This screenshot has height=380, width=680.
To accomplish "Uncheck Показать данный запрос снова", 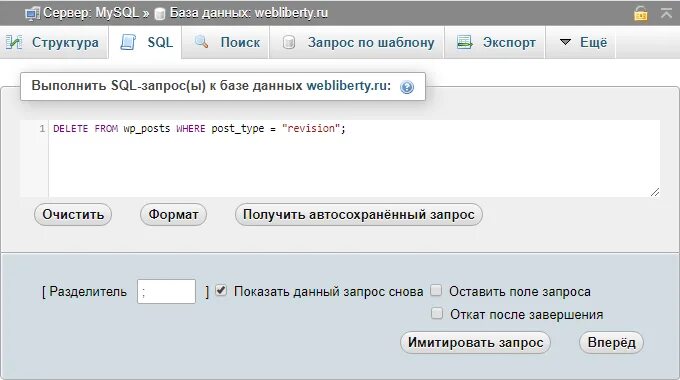I will tap(221, 290).
